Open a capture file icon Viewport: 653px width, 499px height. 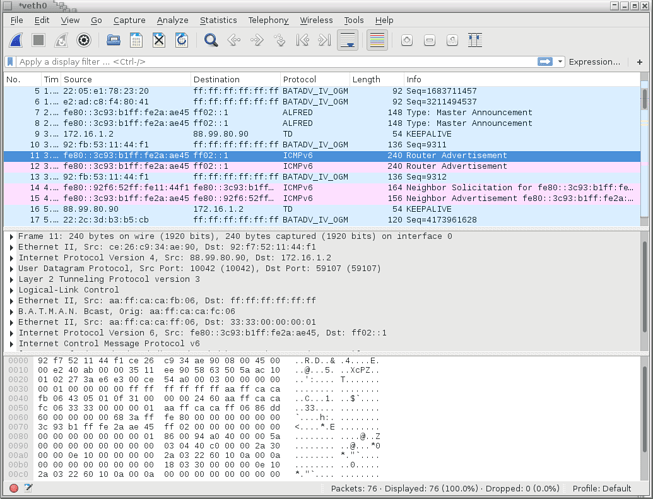(x=113, y=40)
